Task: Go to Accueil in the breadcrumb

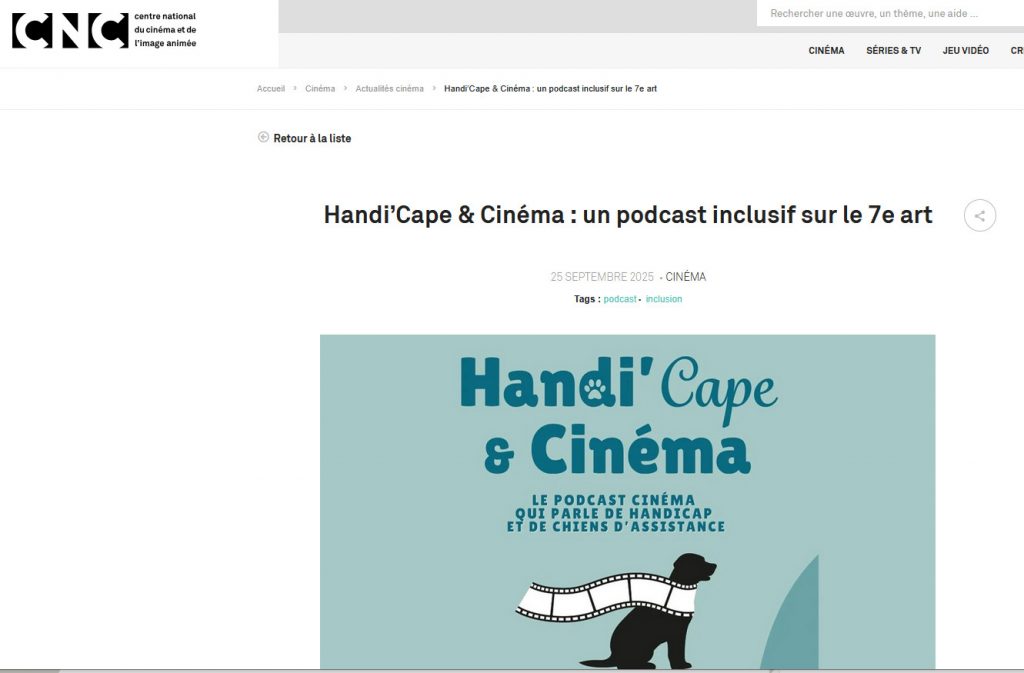Action: point(270,89)
